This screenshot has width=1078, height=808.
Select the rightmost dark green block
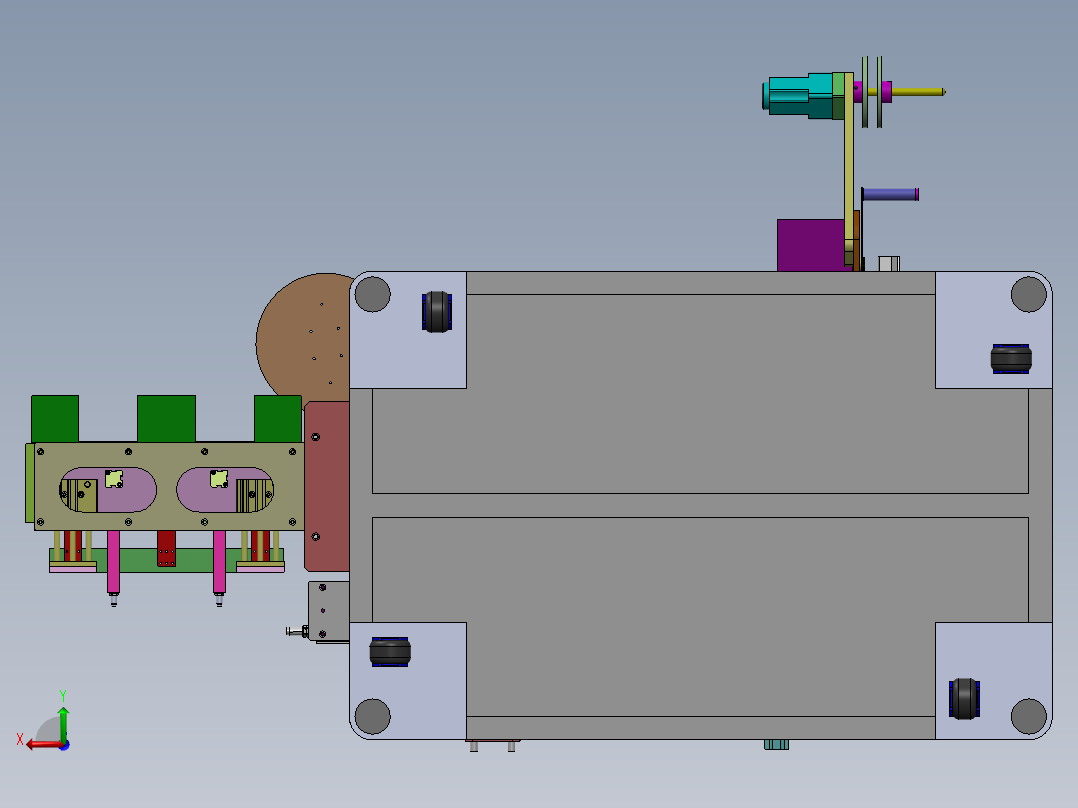click(278, 418)
